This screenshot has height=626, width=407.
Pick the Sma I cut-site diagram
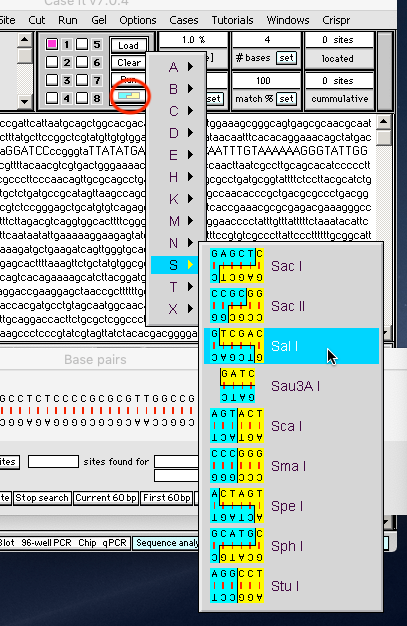[x=237, y=466]
